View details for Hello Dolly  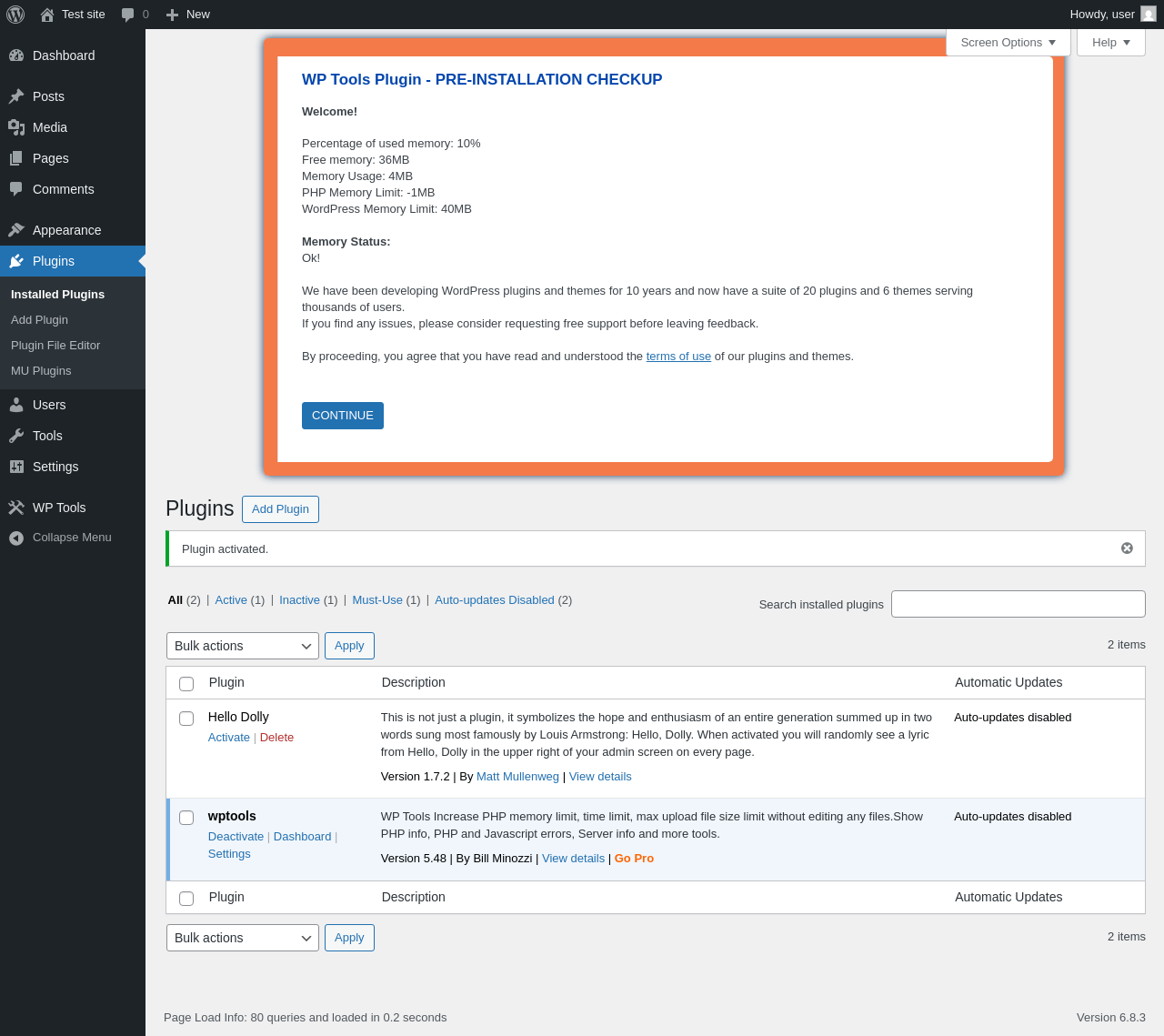pos(600,777)
